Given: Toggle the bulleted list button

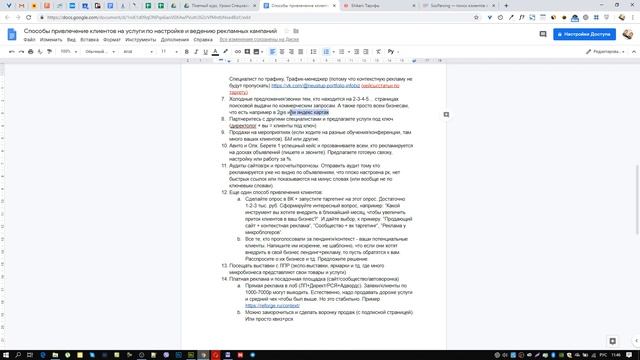Looking at the screenshot, I should (x=342, y=52).
